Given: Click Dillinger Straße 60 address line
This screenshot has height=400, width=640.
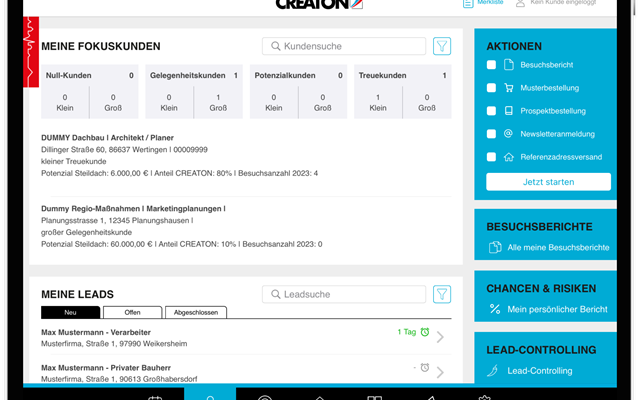Looking at the screenshot, I should tap(124, 149).
